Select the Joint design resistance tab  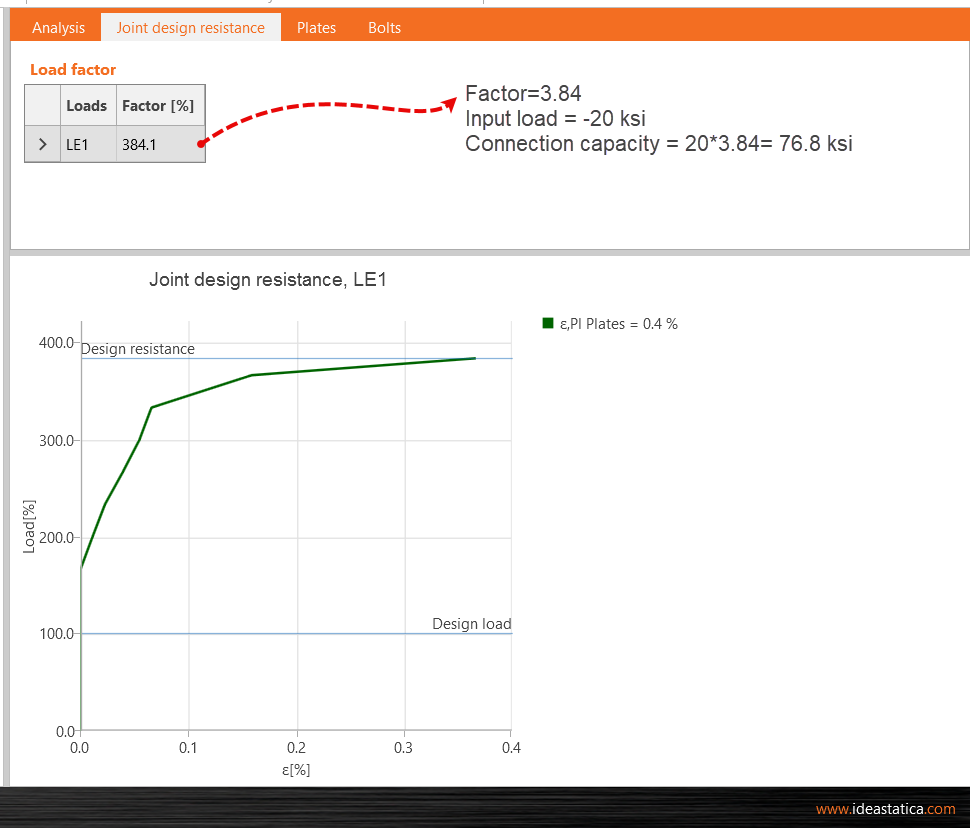[x=191, y=28]
